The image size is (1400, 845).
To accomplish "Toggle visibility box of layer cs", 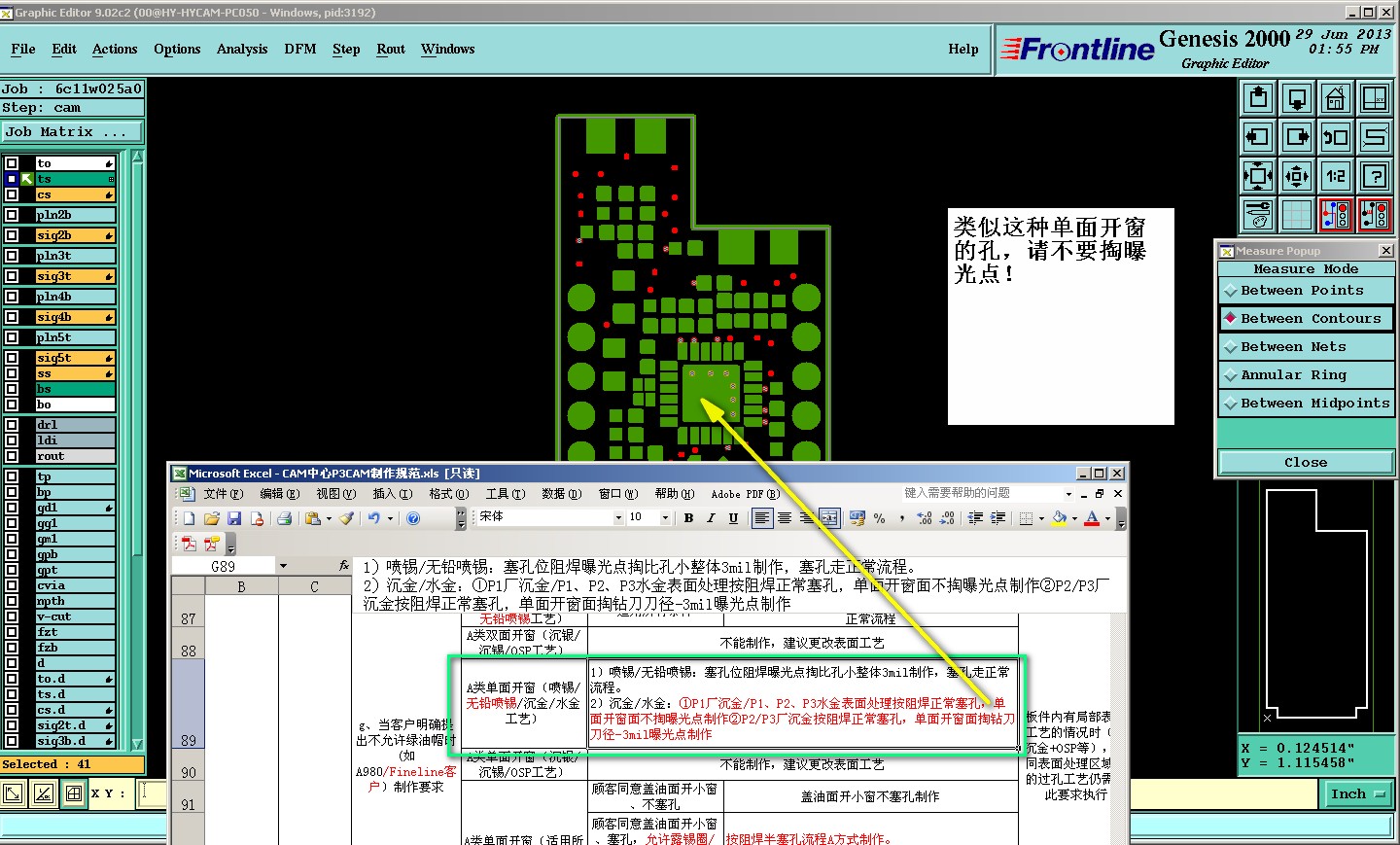I will 12,194.
